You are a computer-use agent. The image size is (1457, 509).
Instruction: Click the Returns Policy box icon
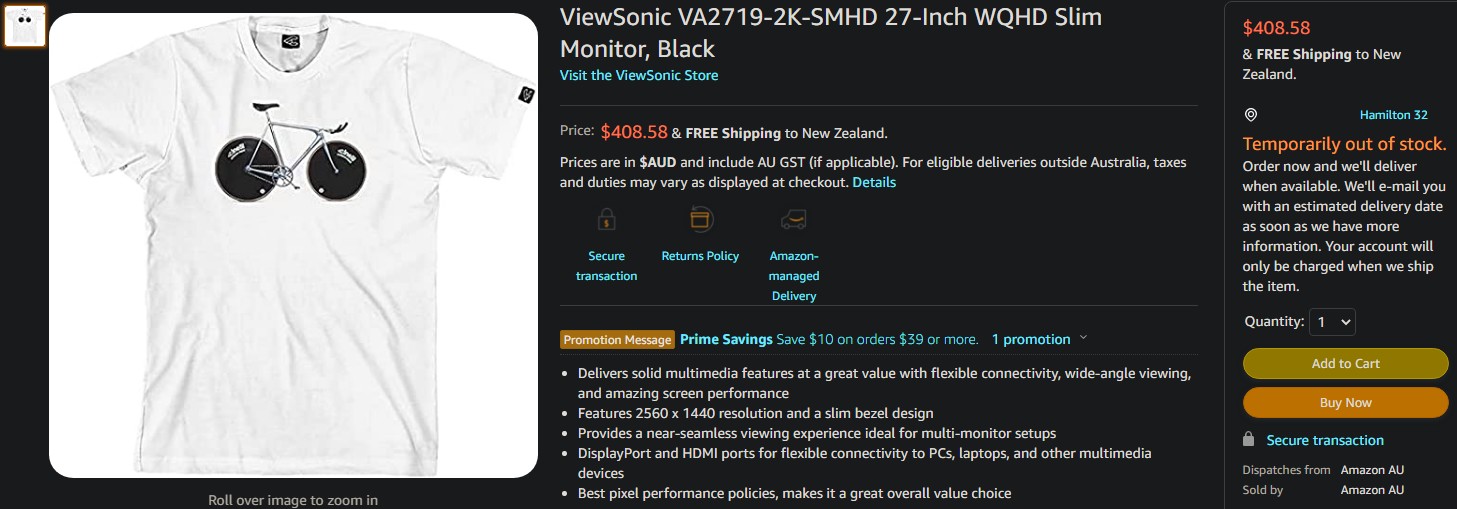pyautogui.click(x=700, y=219)
